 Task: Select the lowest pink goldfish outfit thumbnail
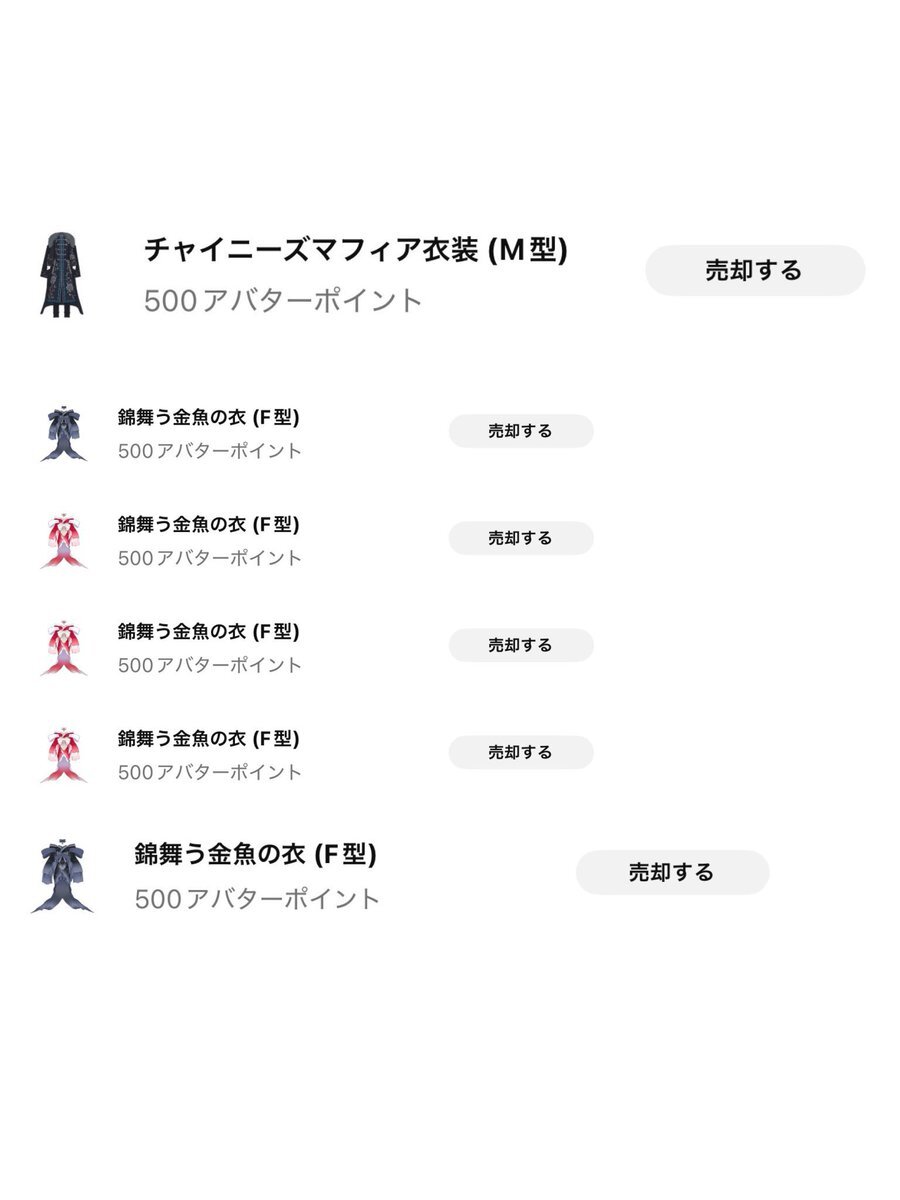(64, 754)
